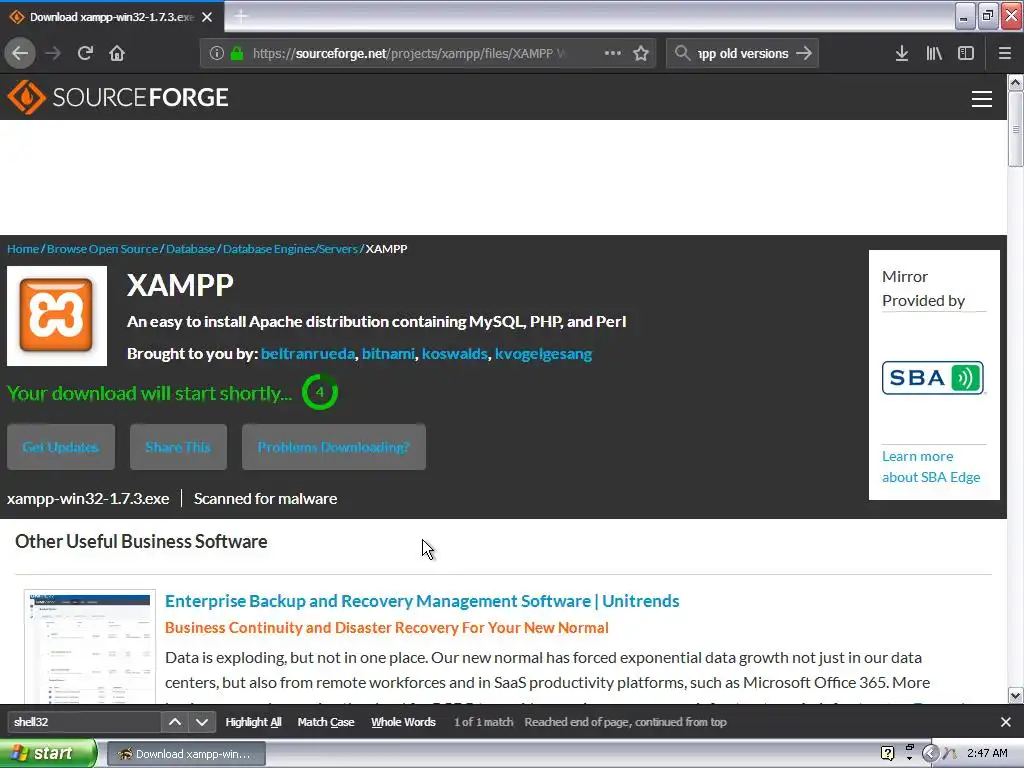The width and height of the screenshot is (1024, 768).
Task: Go to next find match arrow
Action: tap(202, 722)
